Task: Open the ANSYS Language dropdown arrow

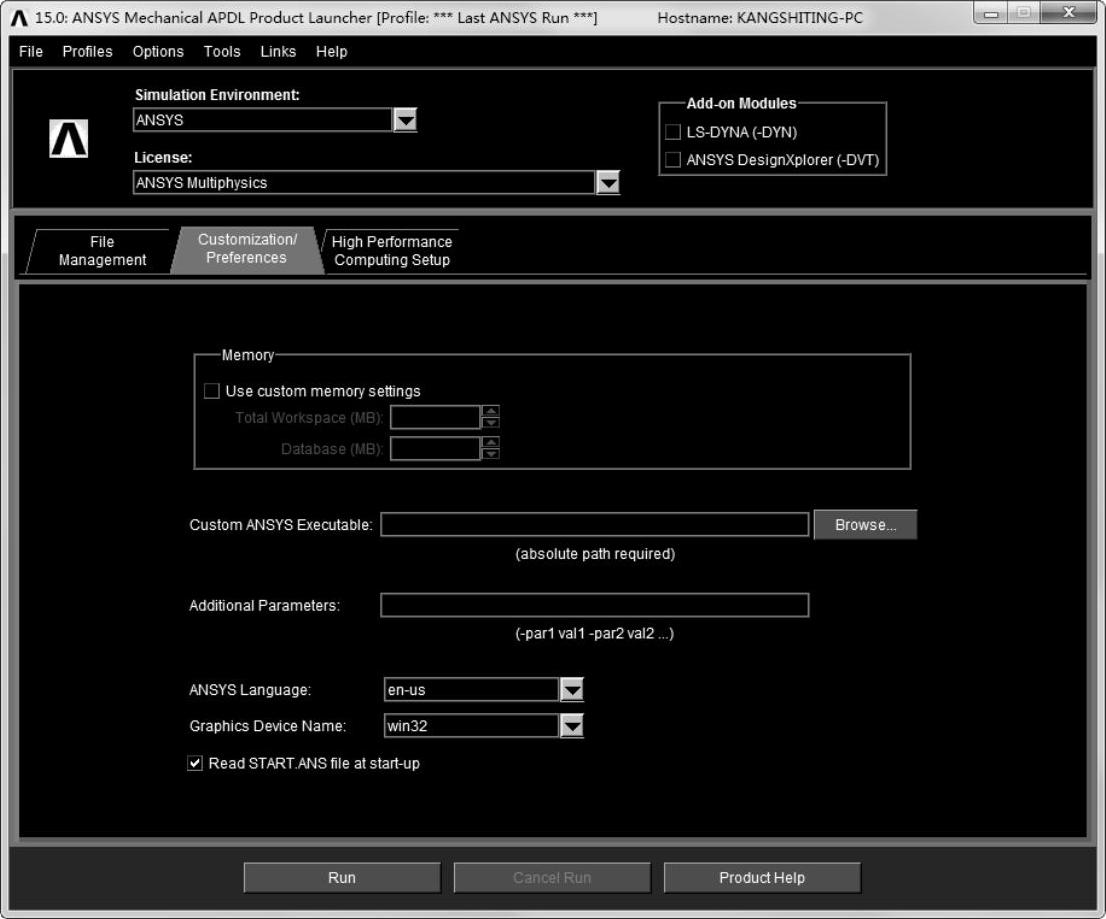Action: (x=571, y=690)
